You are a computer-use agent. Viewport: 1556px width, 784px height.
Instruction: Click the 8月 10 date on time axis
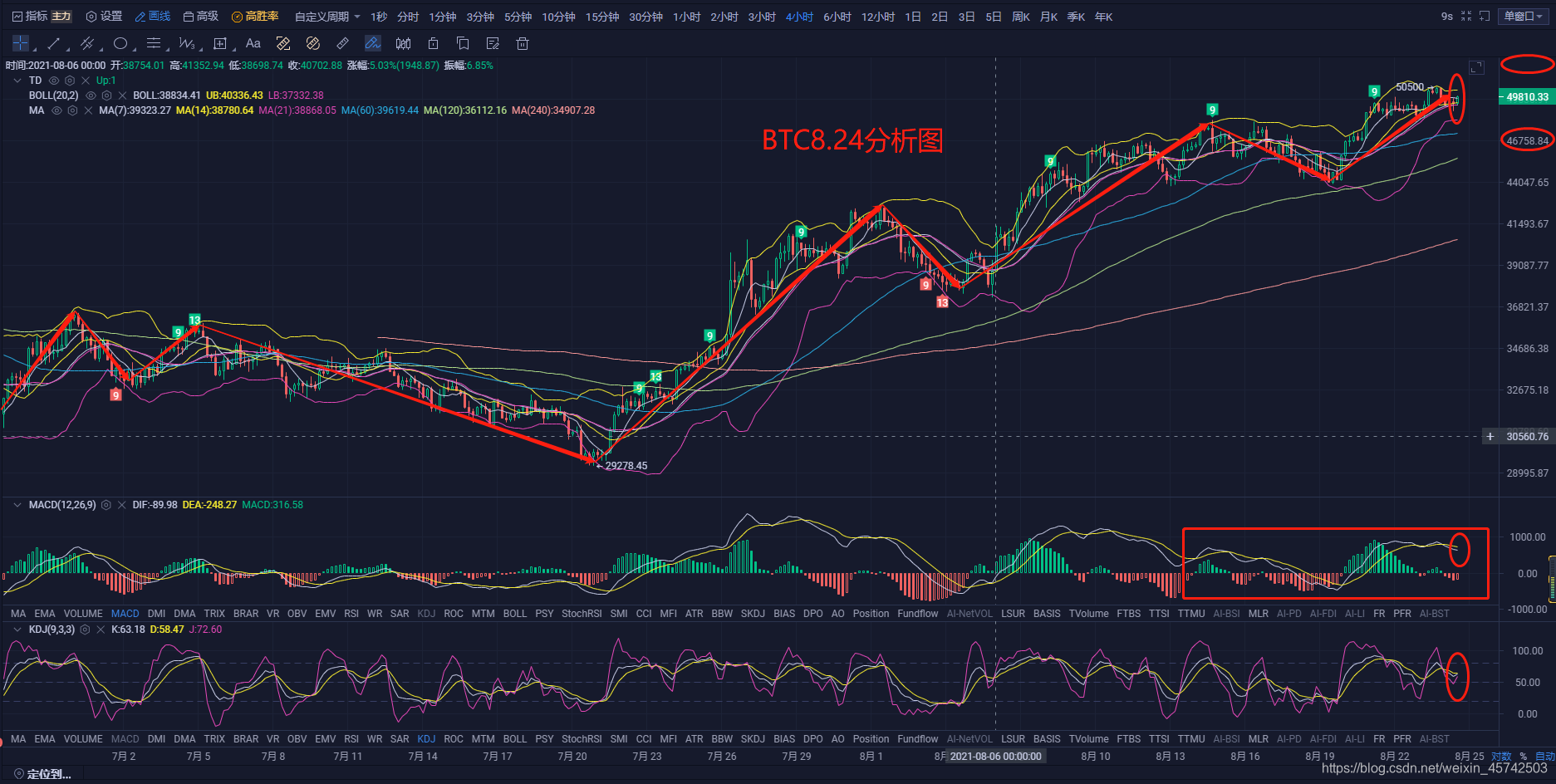[1096, 757]
